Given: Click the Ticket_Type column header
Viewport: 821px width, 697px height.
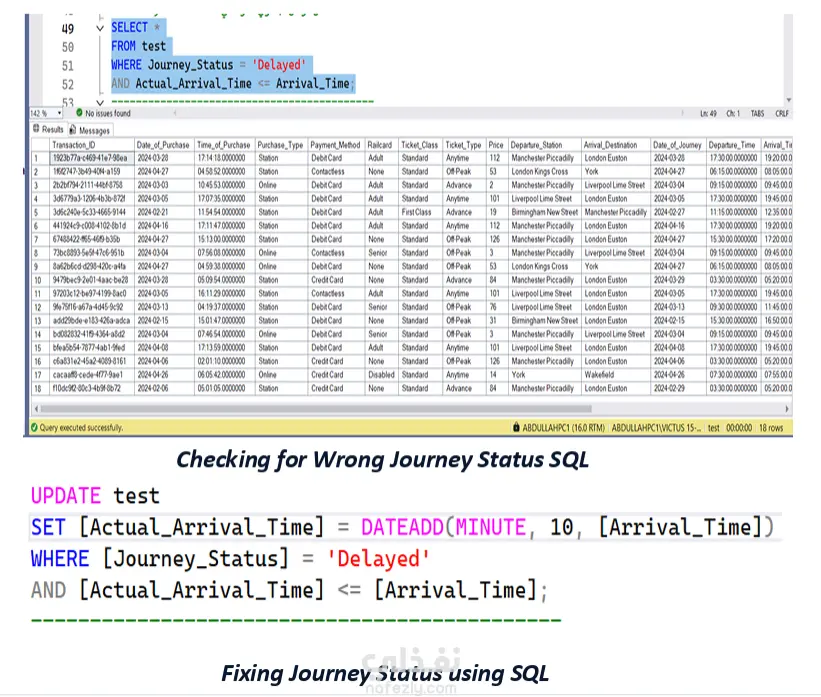Looking at the screenshot, I should coord(464,145).
